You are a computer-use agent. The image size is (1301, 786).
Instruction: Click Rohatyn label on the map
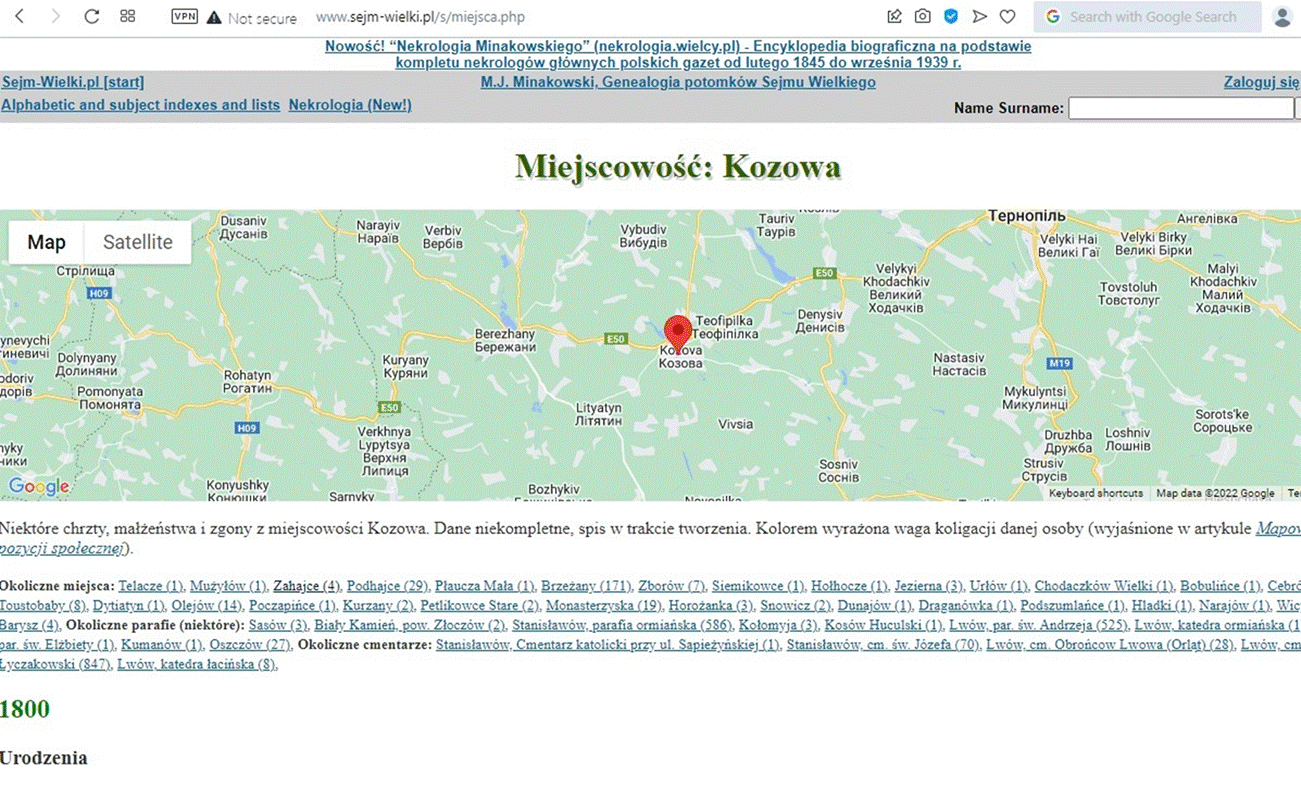tap(247, 383)
